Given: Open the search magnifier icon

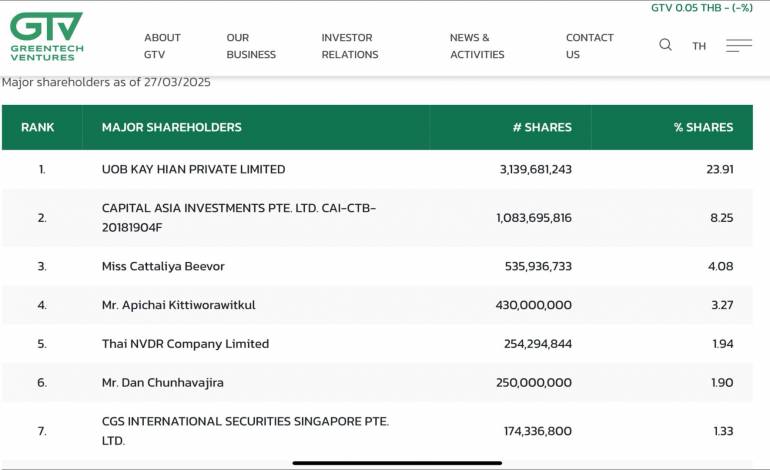Looking at the screenshot, I should [665, 45].
